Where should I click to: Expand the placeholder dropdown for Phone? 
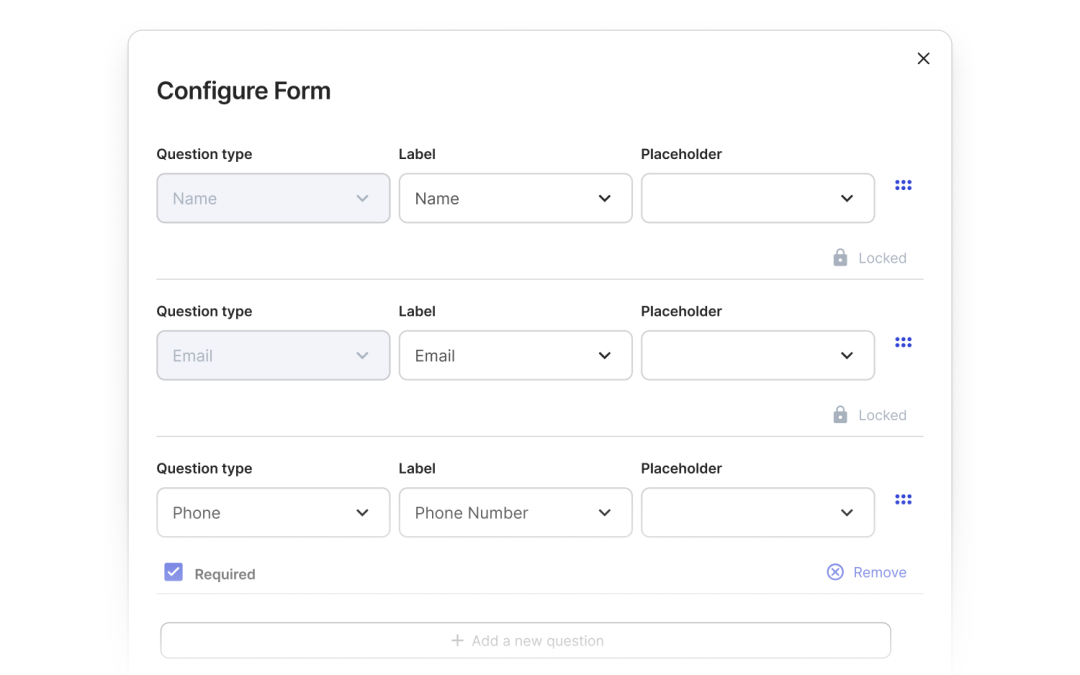click(757, 512)
